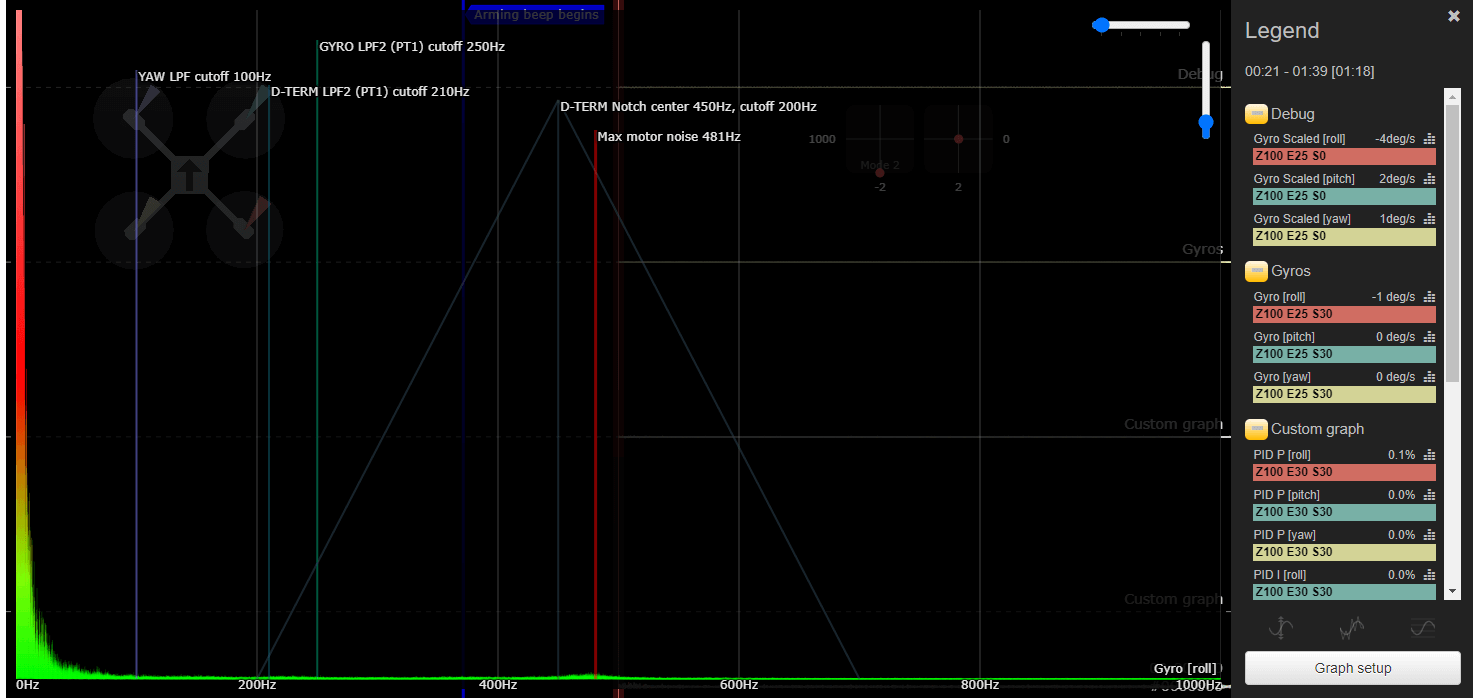Select the PID I [roll] legend entry

(1281, 575)
